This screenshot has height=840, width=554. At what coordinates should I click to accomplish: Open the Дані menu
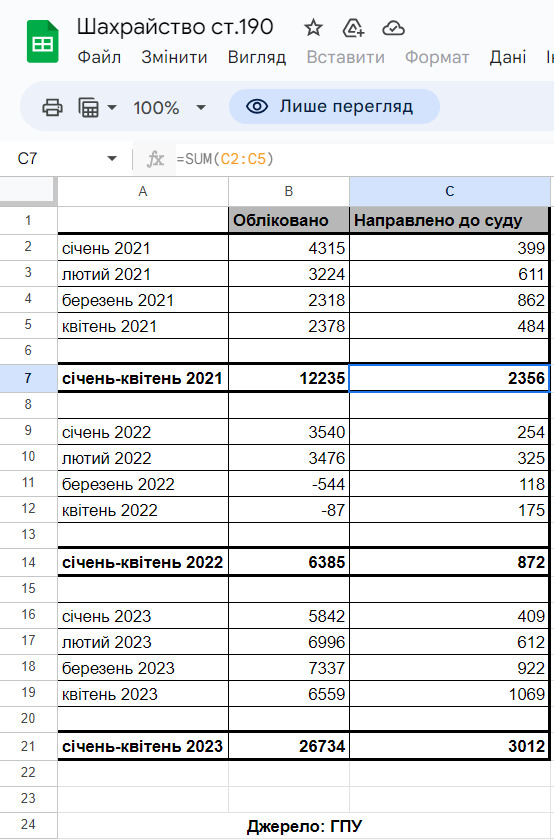(x=508, y=57)
